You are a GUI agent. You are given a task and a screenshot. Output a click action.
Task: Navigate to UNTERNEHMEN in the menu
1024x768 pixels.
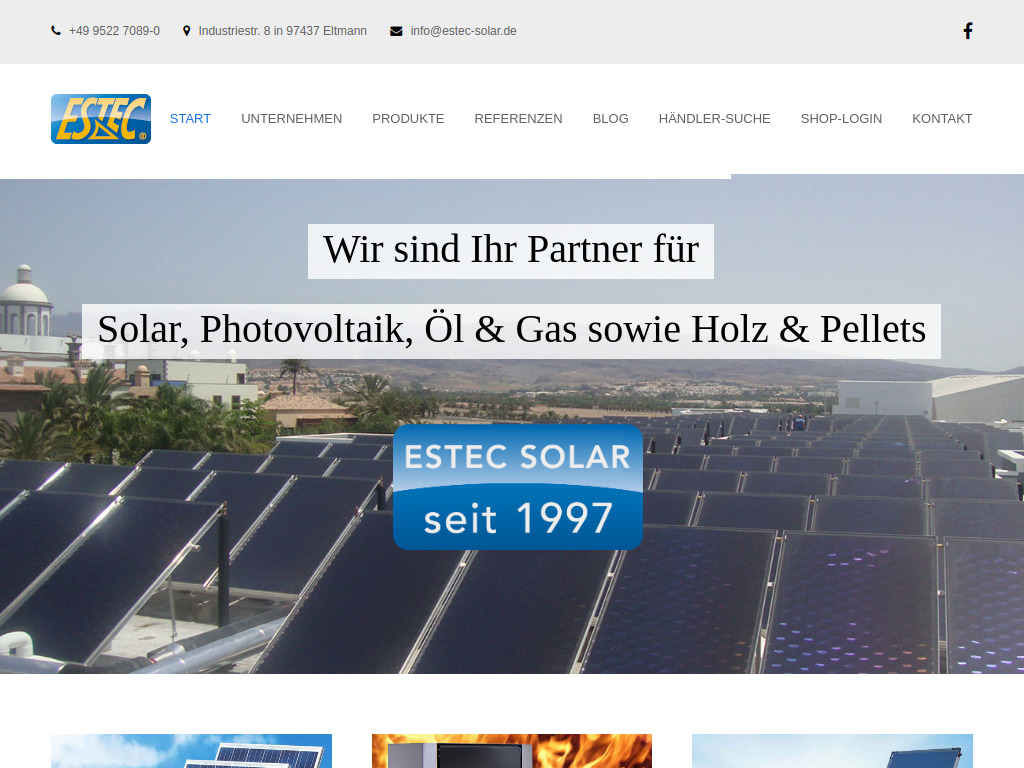(291, 118)
